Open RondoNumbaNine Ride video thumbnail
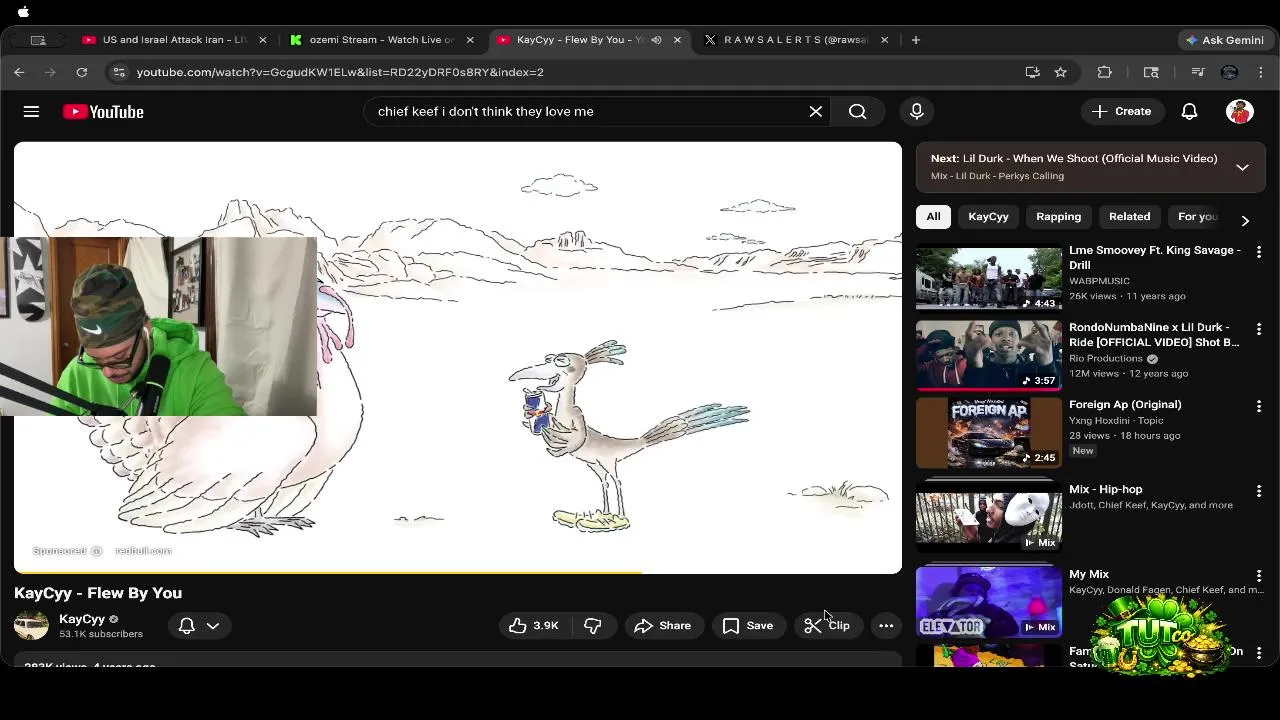The width and height of the screenshot is (1280, 720). 989,355
